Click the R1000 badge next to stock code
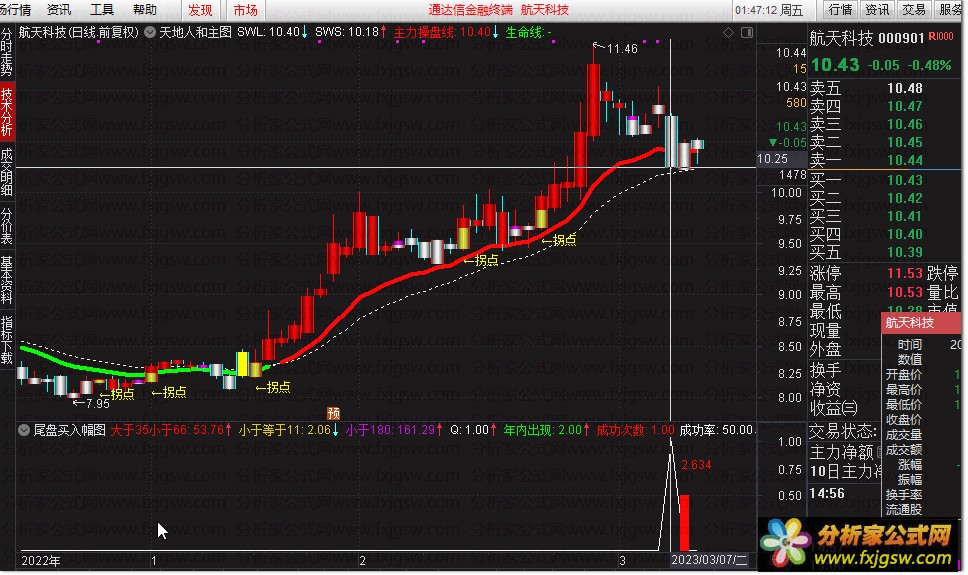Image resolution: width=968 pixels, height=575 pixels. click(x=940, y=37)
